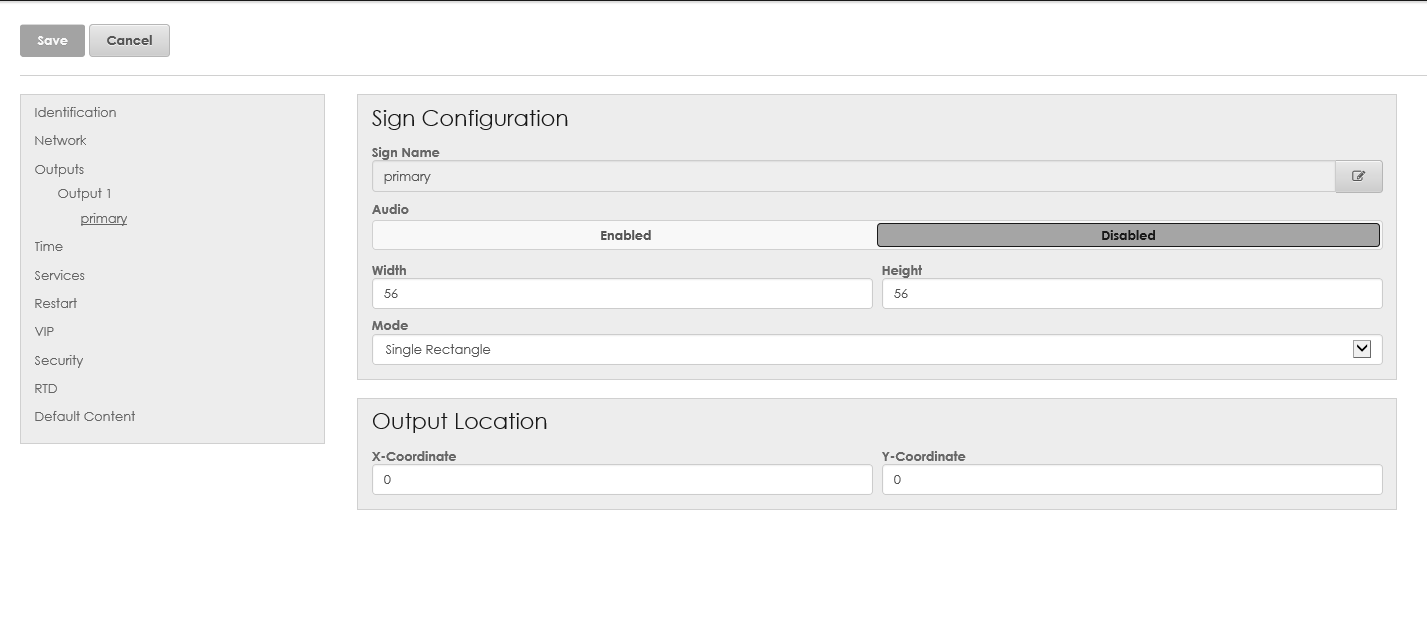Open the Mode dropdown arrow
Viewport: 1427px width, 623px height.
[1361, 349]
